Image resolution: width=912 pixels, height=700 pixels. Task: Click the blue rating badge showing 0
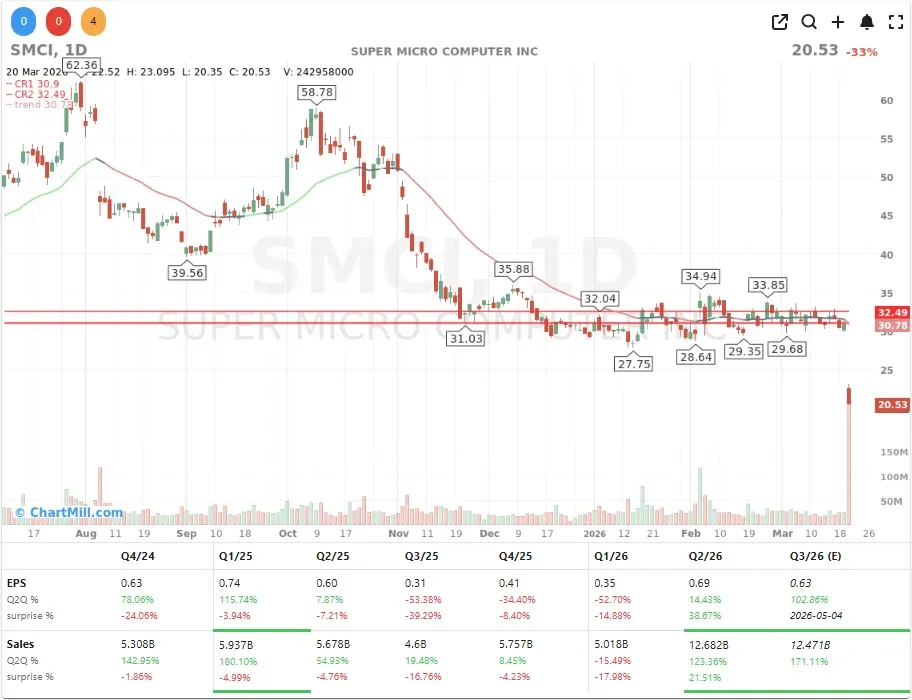(23, 20)
